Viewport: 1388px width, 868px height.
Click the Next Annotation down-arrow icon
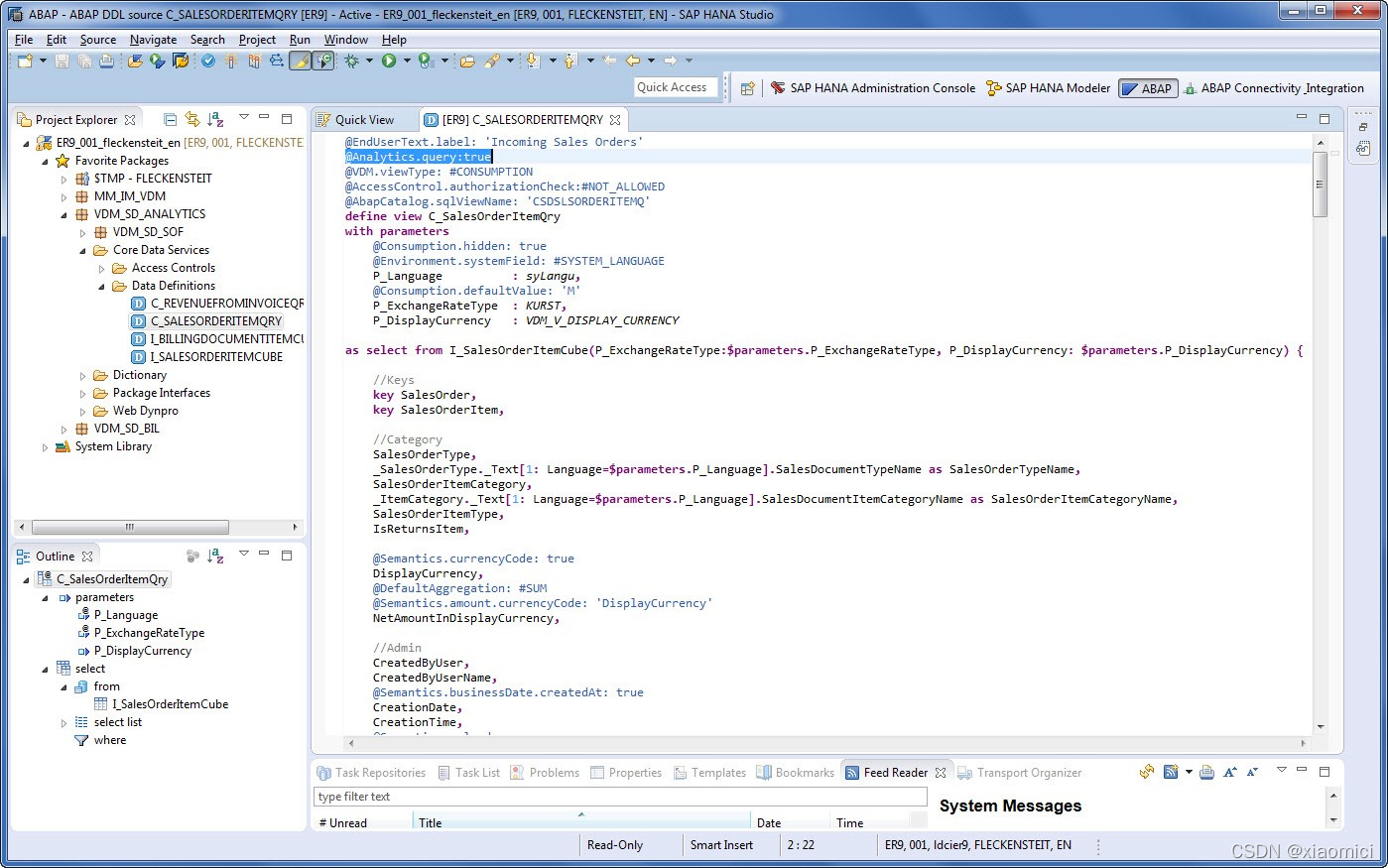pyautogui.click(x=533, y=61)
